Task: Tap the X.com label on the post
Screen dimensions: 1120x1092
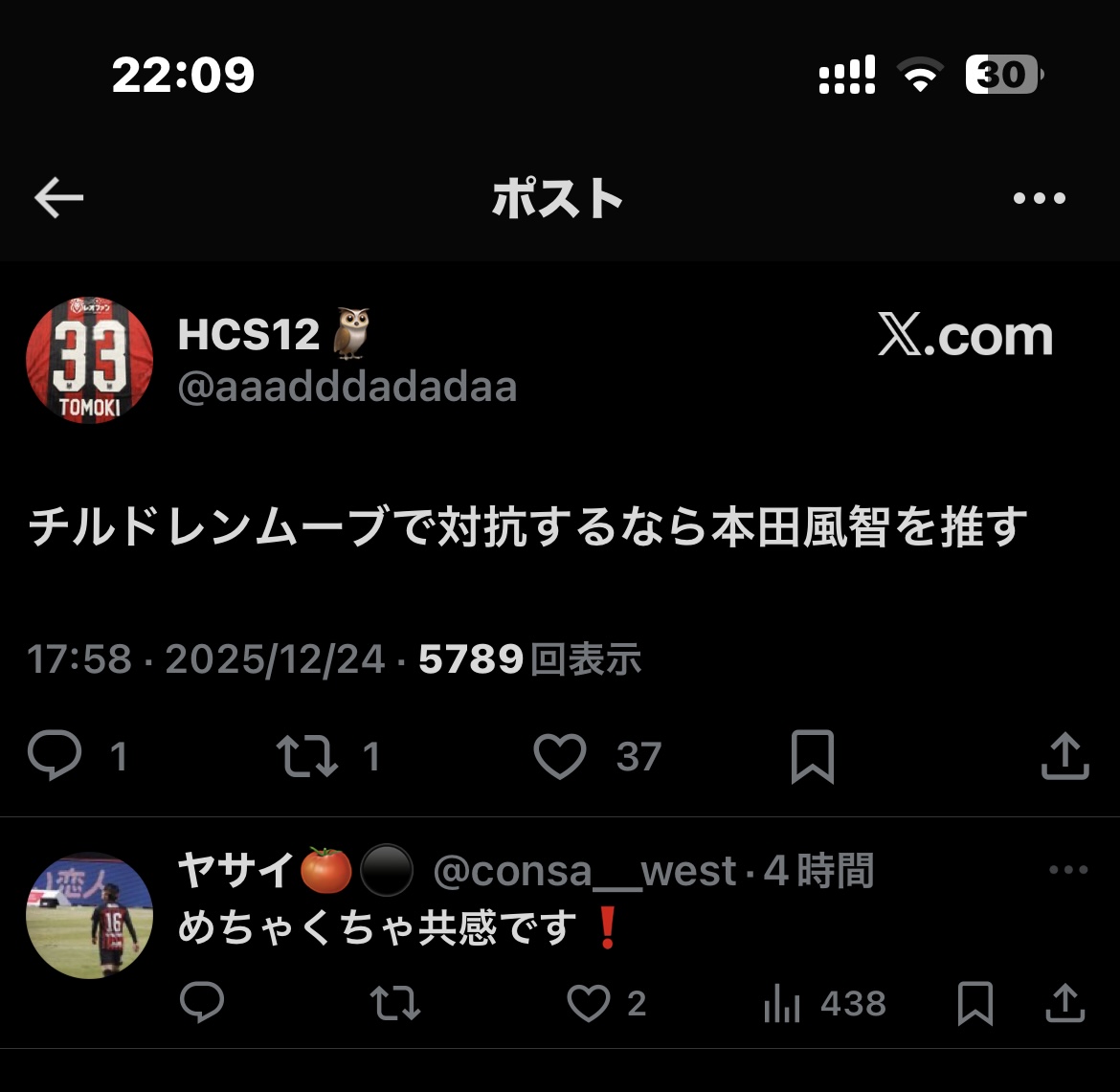Action: click(x=965, y=335)
